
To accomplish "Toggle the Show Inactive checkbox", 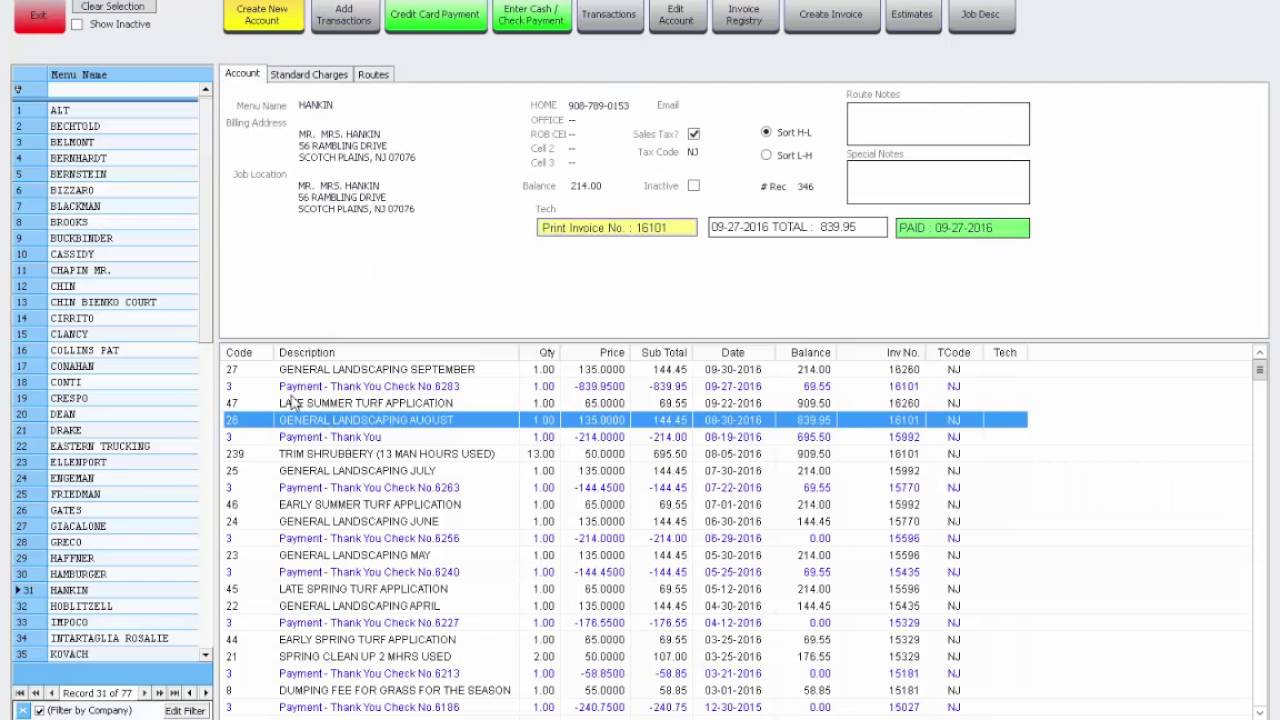I will pos(77,24).
